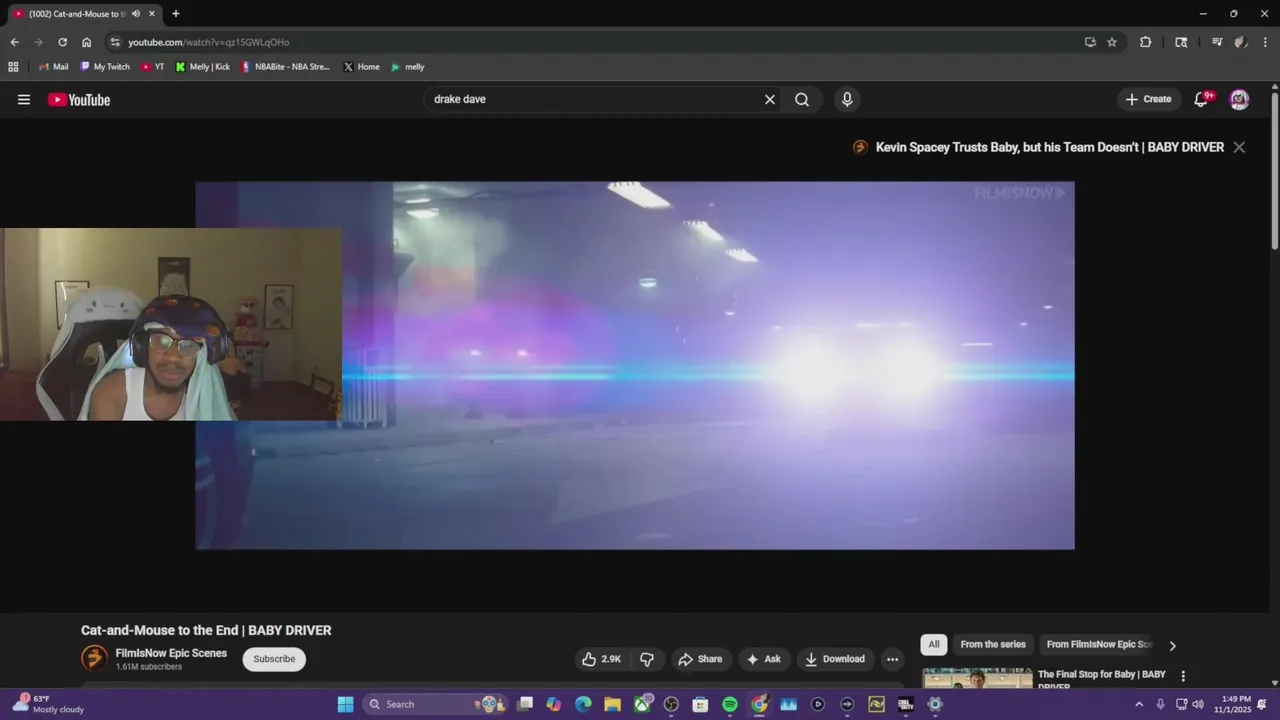The height and width of the screenshot is (720, 1280).
Task: Show hidden system tray icons
Action: click(1138, 704)
